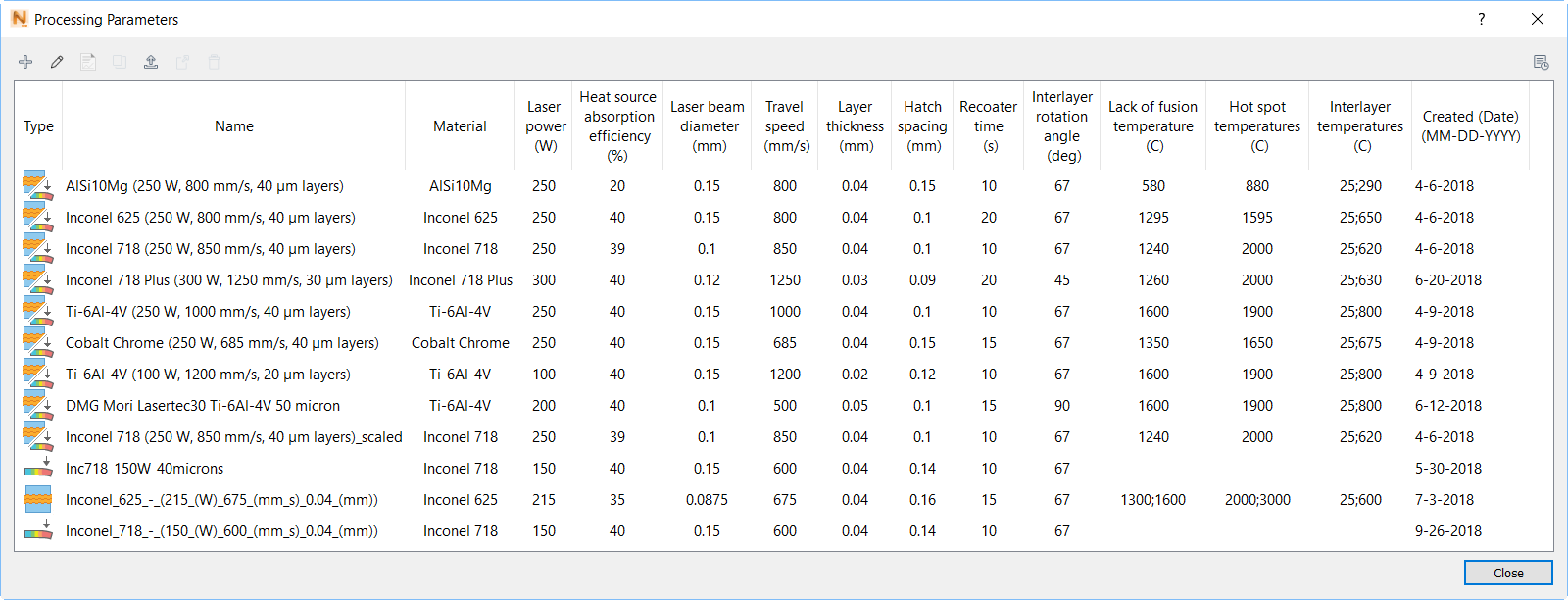Sort by Hatch spacing (mm) header
The image size is (1568, 600).
922,126
